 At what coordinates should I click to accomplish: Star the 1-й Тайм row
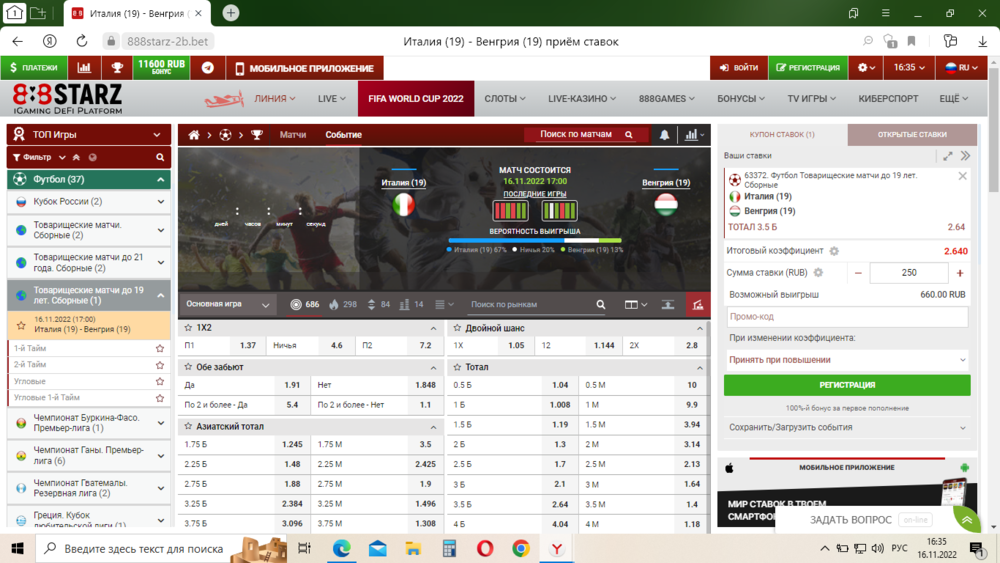[160, 349]
